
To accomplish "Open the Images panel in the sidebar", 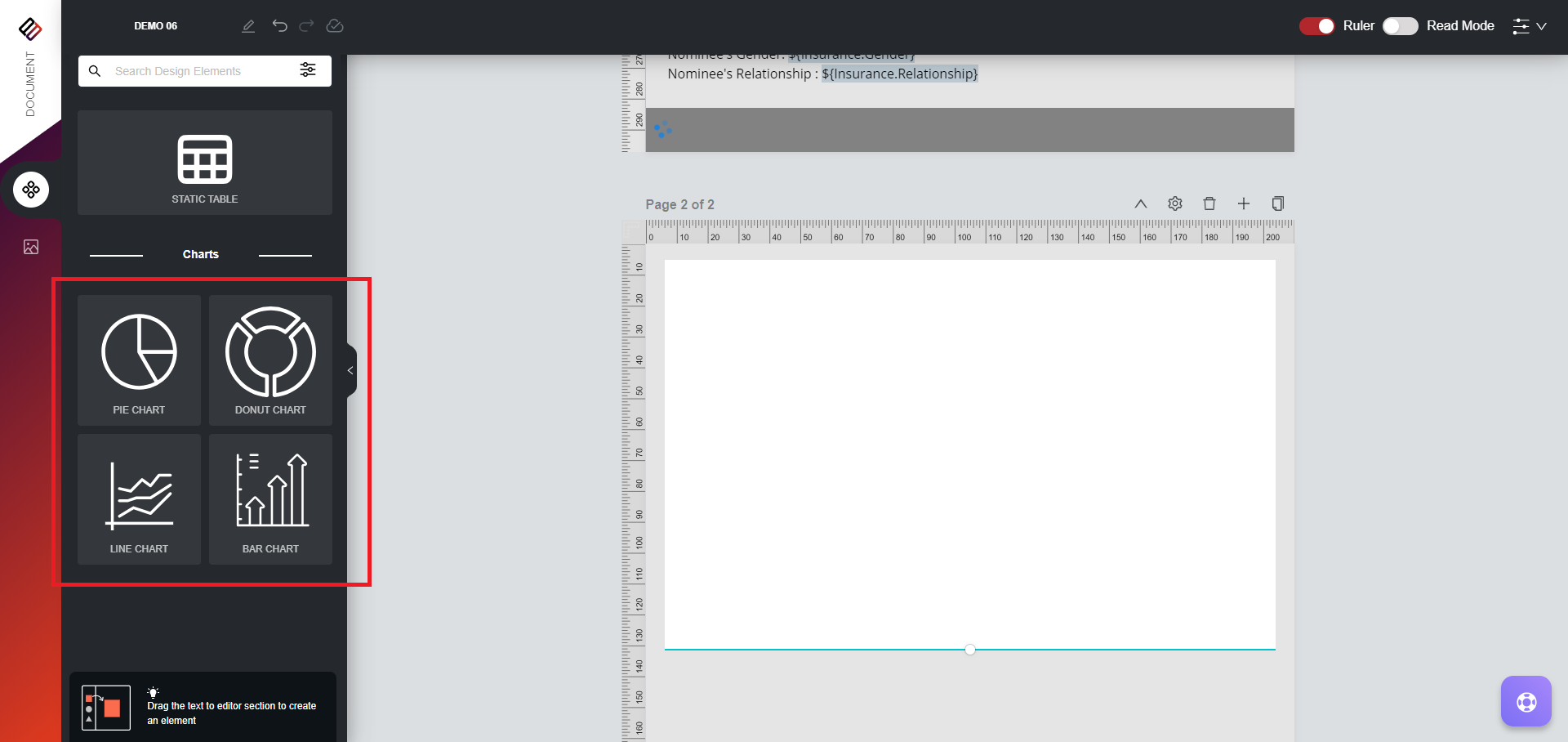I will [30, 247].
